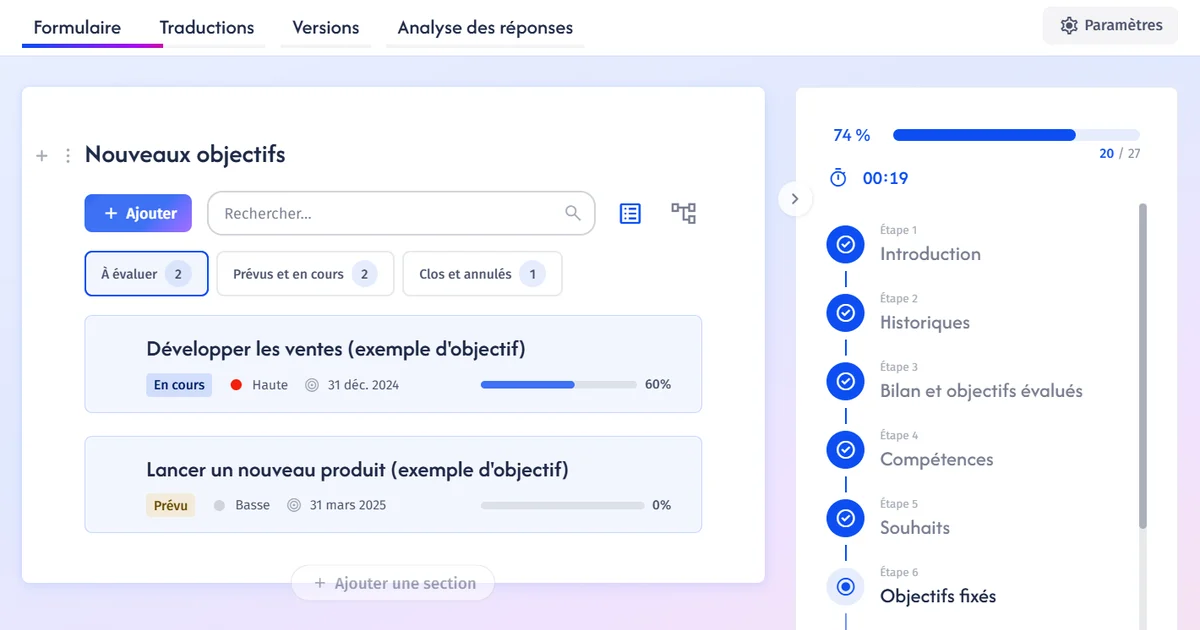Switch to the Formulaire tab

click(x=77, y=28)
